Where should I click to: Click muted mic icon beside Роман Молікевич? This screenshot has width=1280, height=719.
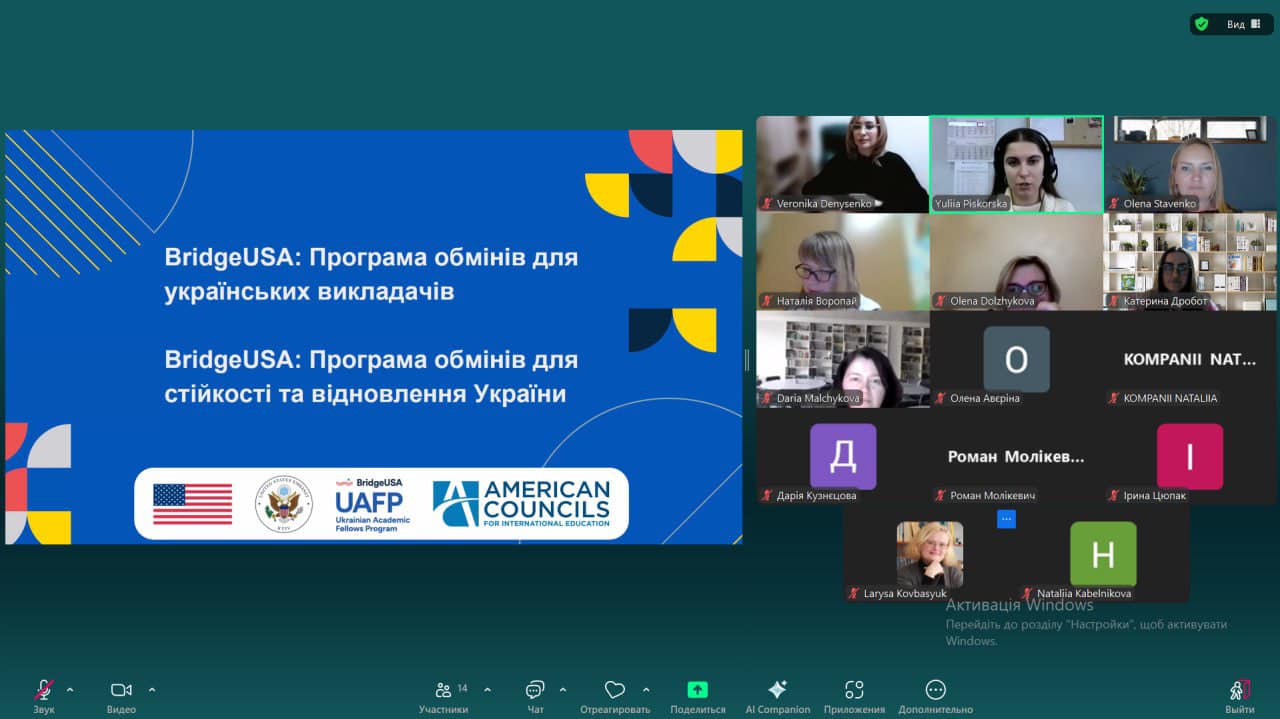coord(941,495)
